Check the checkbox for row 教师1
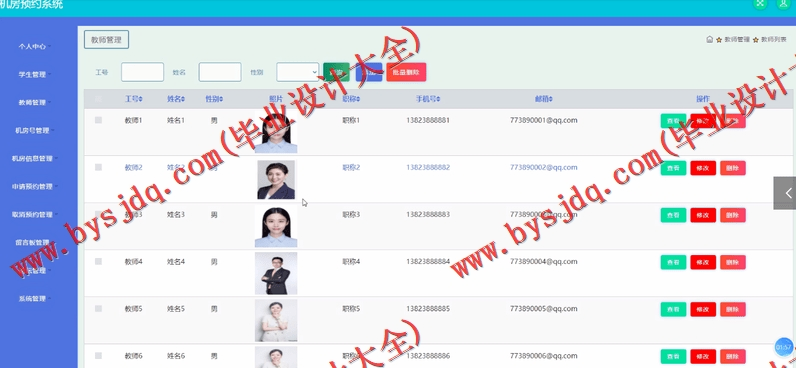 point(98,120)
